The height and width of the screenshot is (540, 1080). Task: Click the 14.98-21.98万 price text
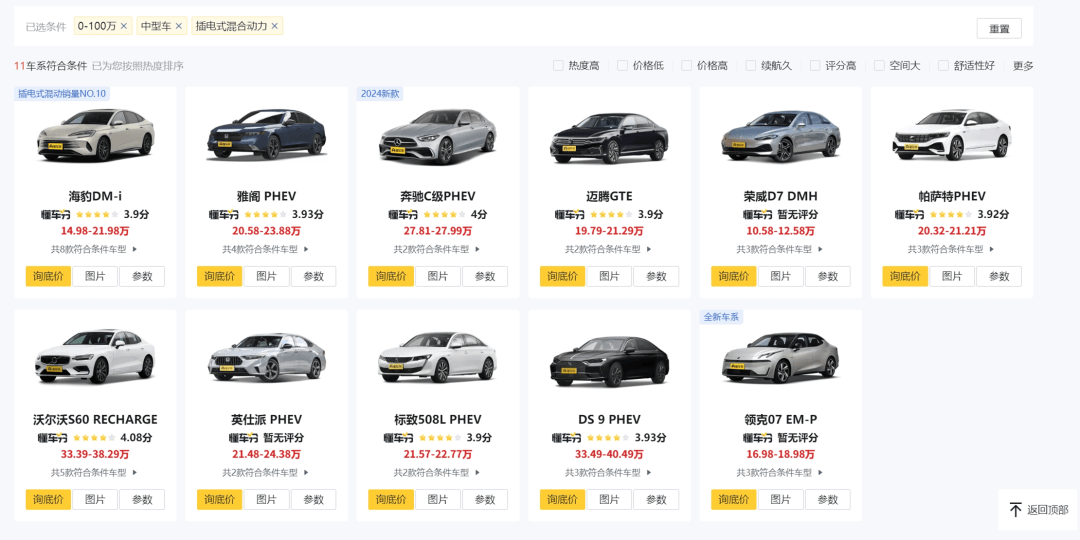[x=95, y=231]
